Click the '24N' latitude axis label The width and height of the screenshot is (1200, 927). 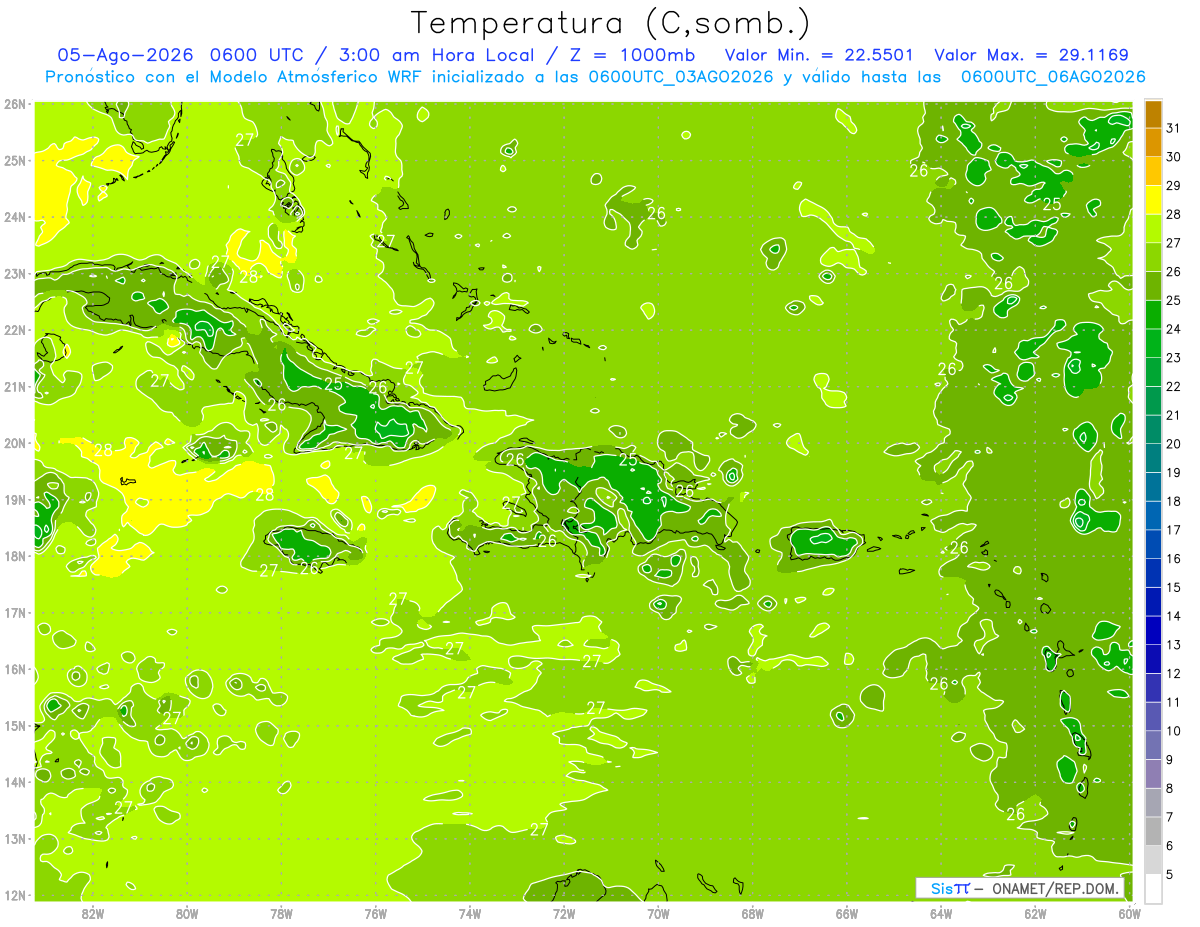tap(15, 217)
